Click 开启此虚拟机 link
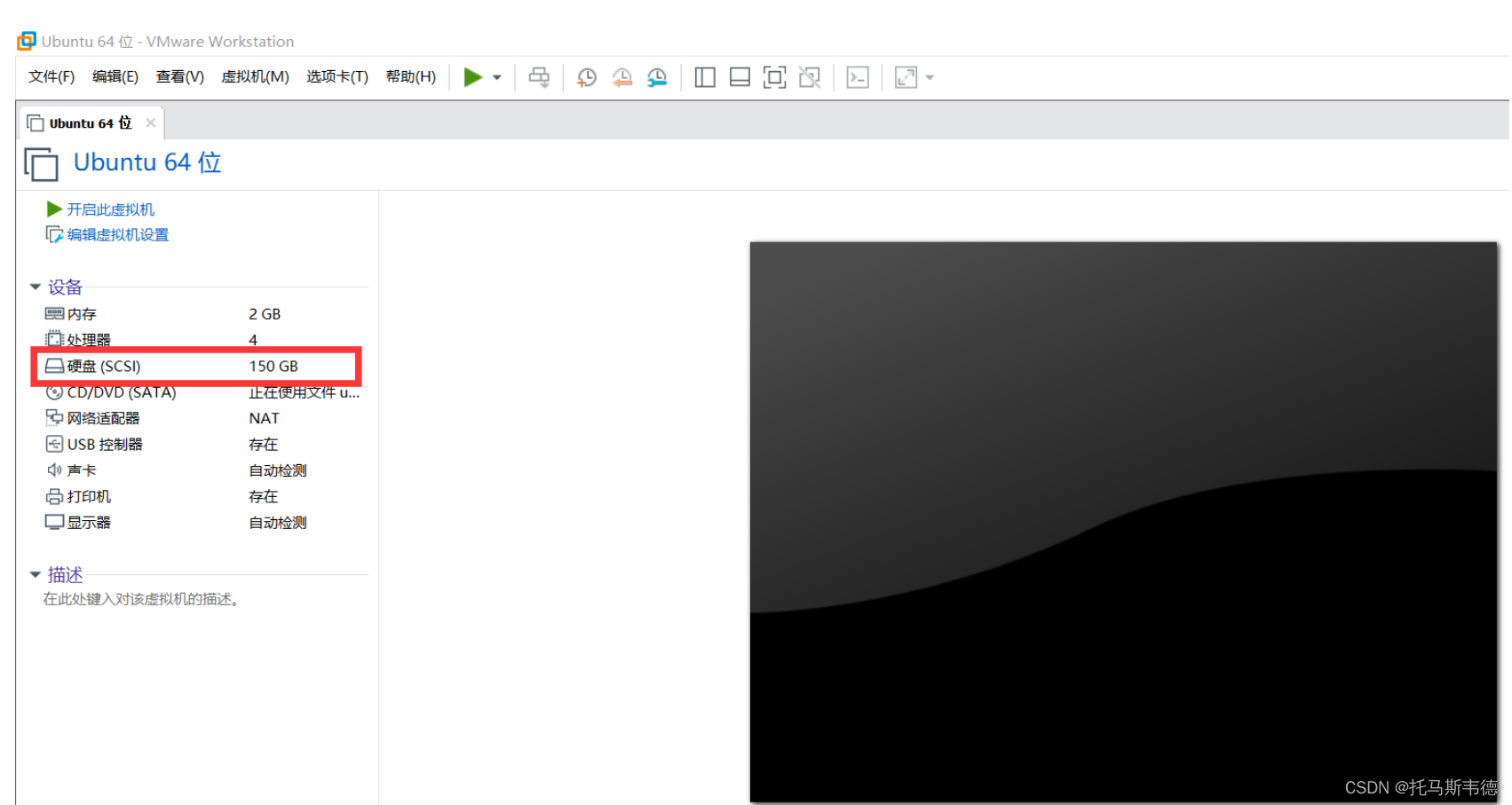1512x805 pixels. (111, 209)
